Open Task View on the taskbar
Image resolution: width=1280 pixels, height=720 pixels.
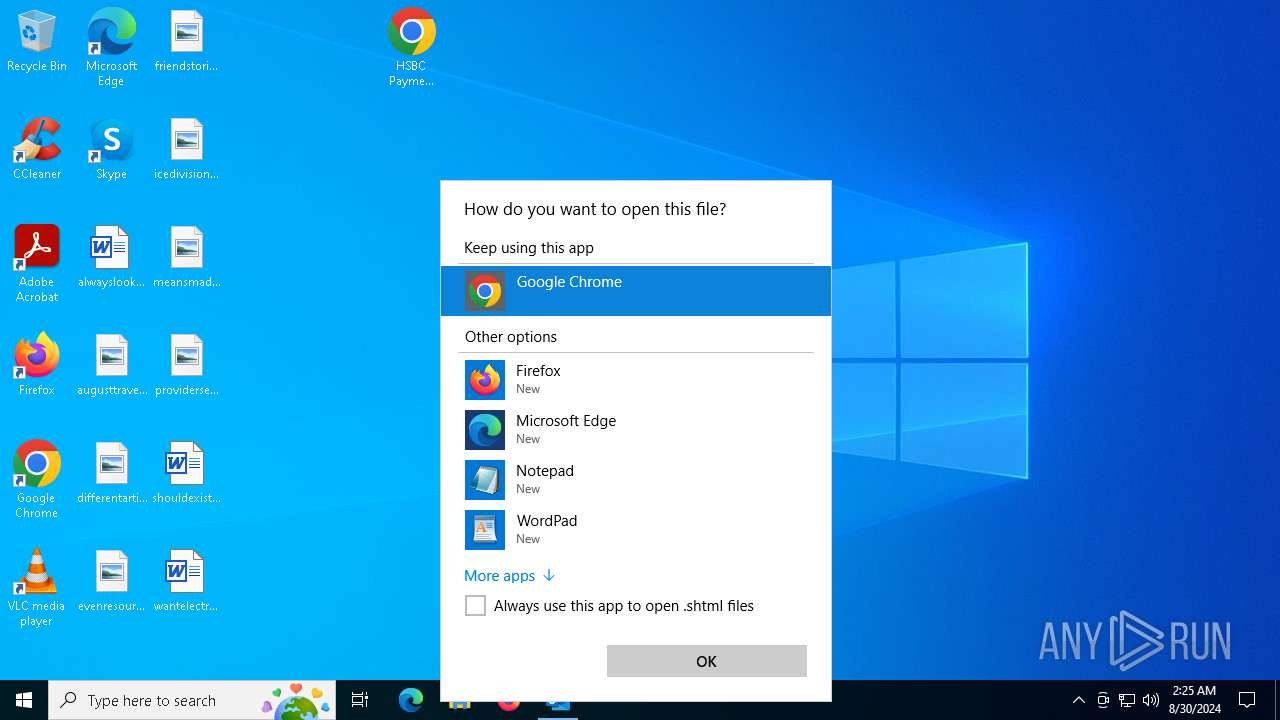click(360, 700)
